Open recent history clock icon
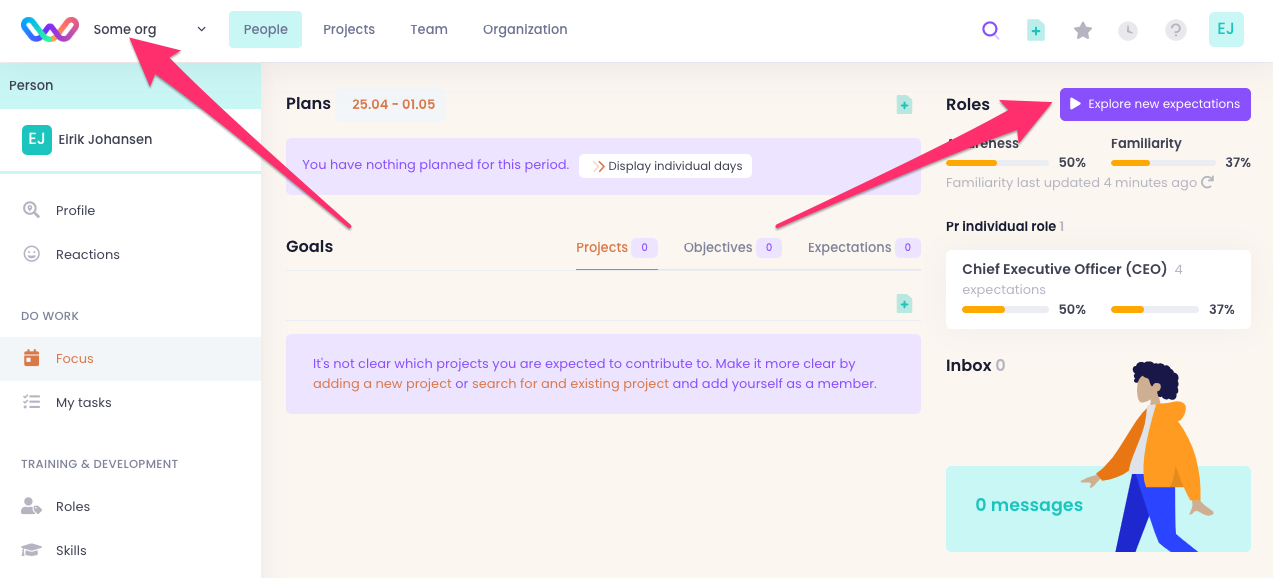Image resolution: width=1273 pixels, height=578 pixels. coord(1128,30)
